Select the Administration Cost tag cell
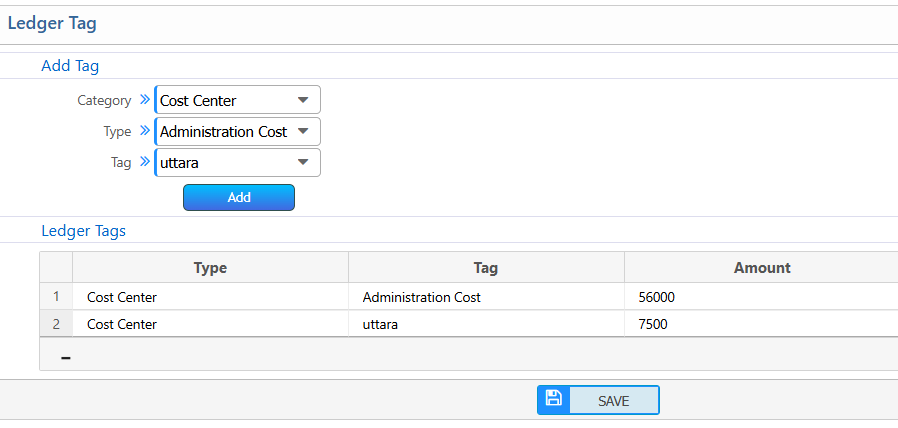 point(422,297)
